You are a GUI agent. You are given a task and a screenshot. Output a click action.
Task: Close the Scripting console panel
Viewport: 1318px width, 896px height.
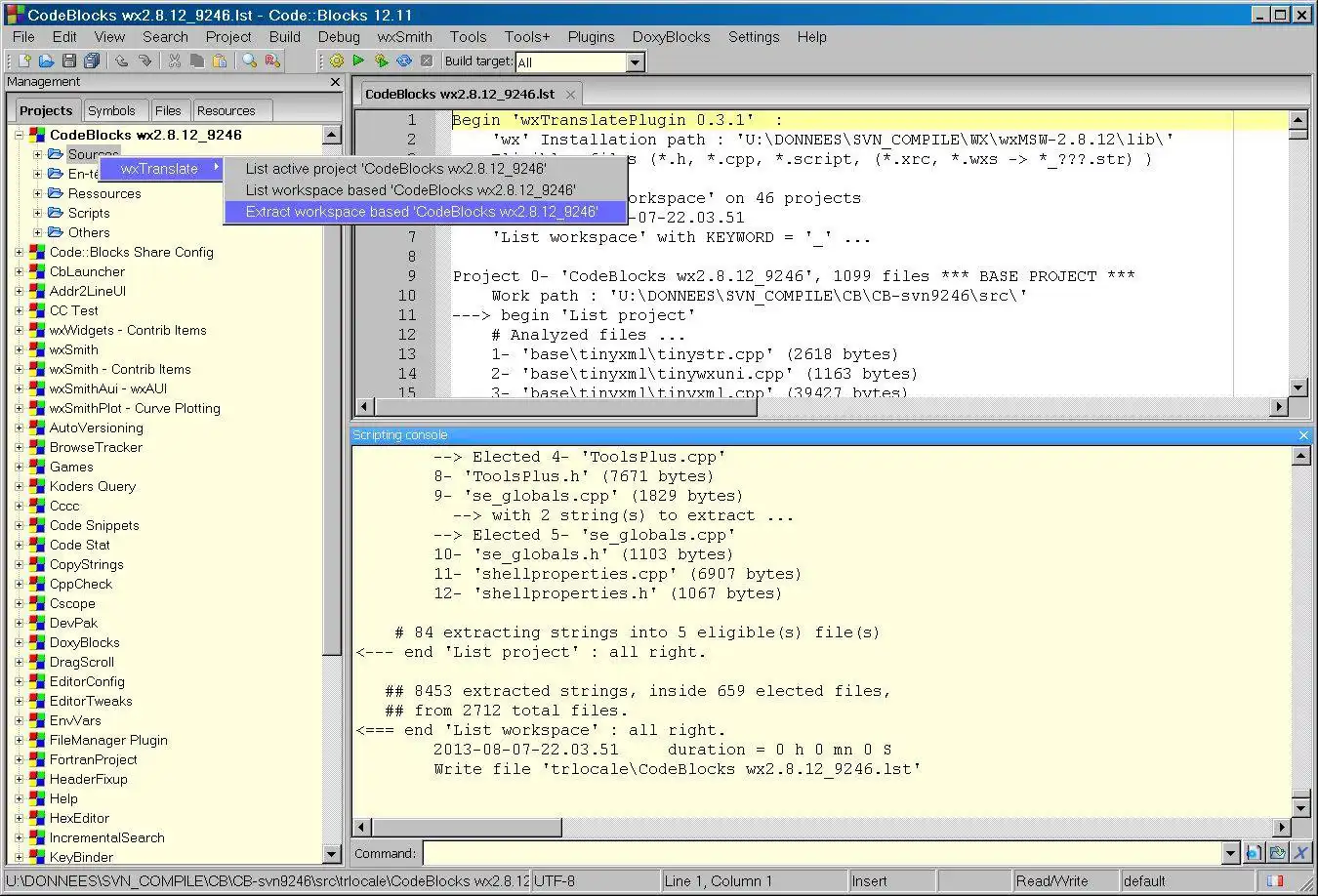[1303, 435]
